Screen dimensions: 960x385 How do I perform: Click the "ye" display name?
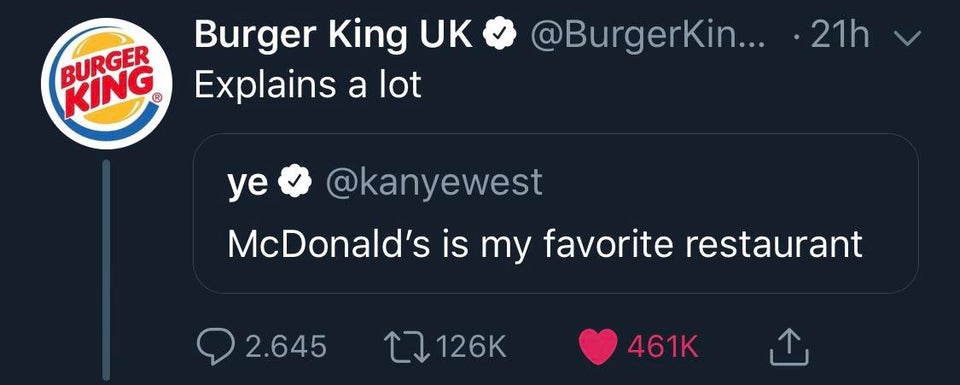pos(248,184)
